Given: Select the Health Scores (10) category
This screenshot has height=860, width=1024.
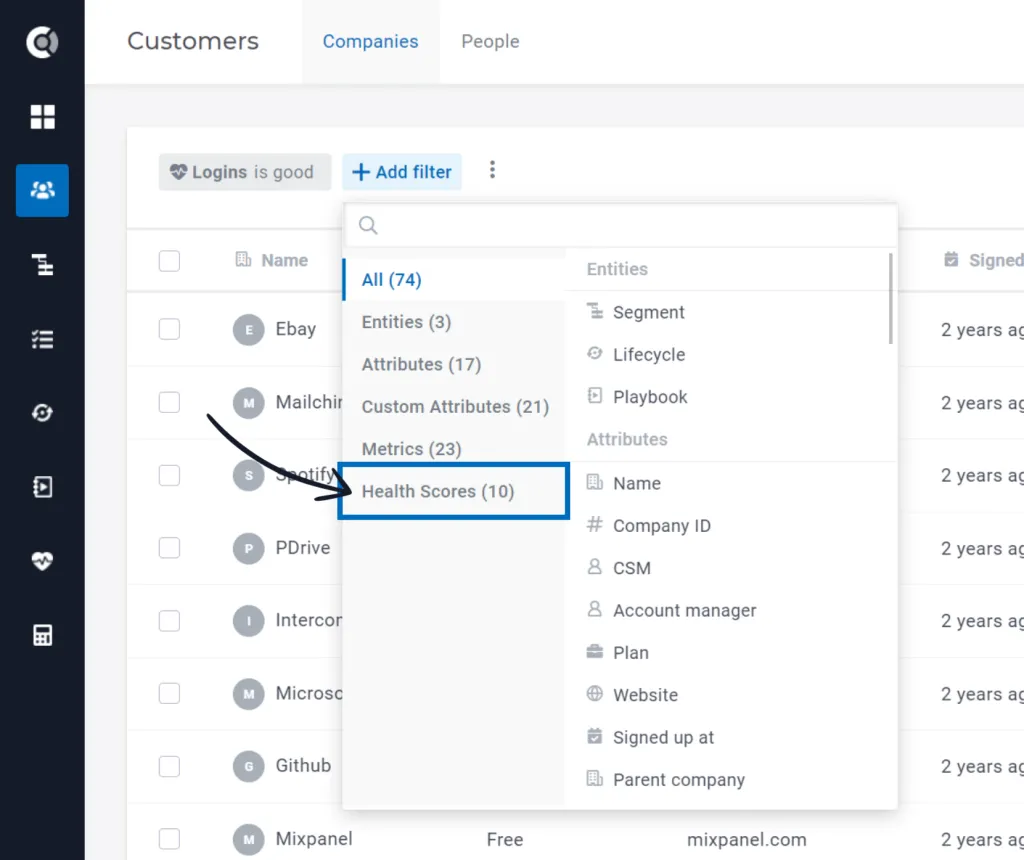Looking at the screenshot, I should 454,491.
